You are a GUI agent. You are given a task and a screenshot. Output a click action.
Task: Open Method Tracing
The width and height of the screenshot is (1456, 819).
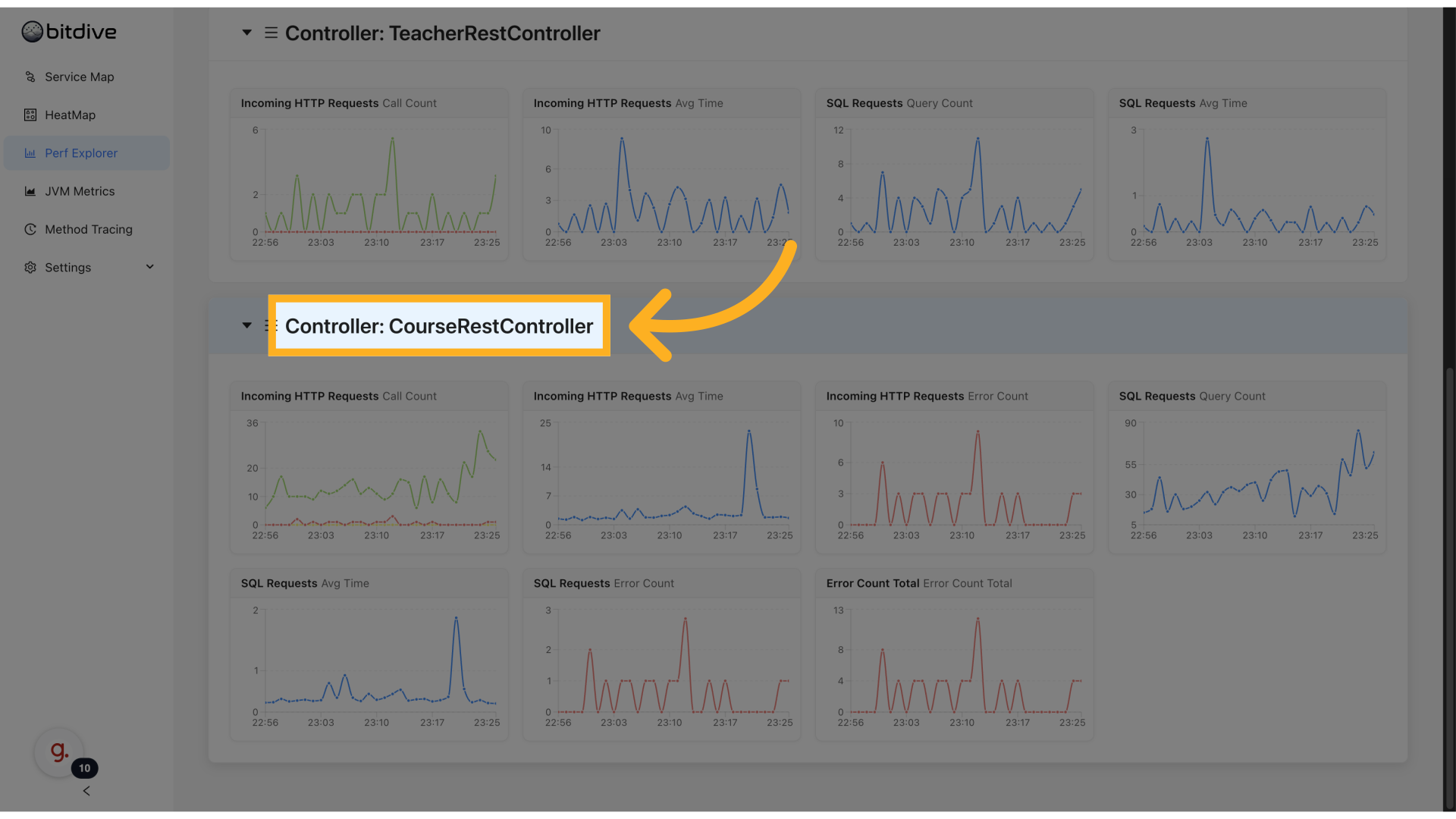pos(86,229)
